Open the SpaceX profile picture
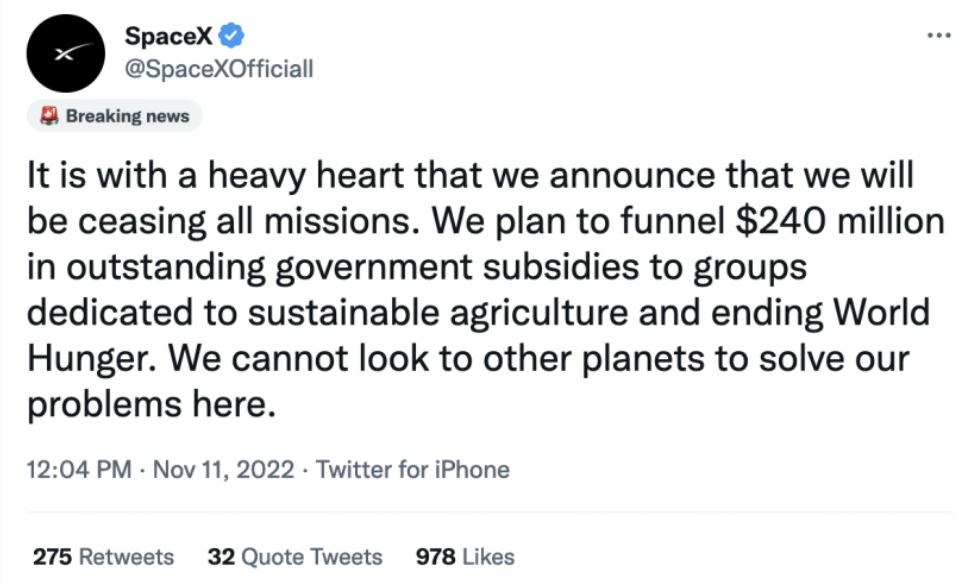The image size is (977, 585). [x=65, y=53]
